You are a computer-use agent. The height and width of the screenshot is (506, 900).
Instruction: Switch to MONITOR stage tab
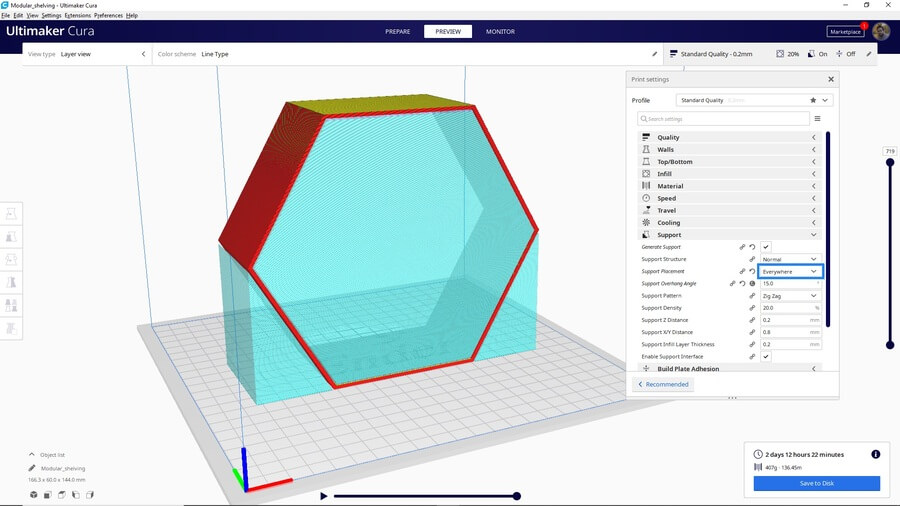click(x=501, y=32)
